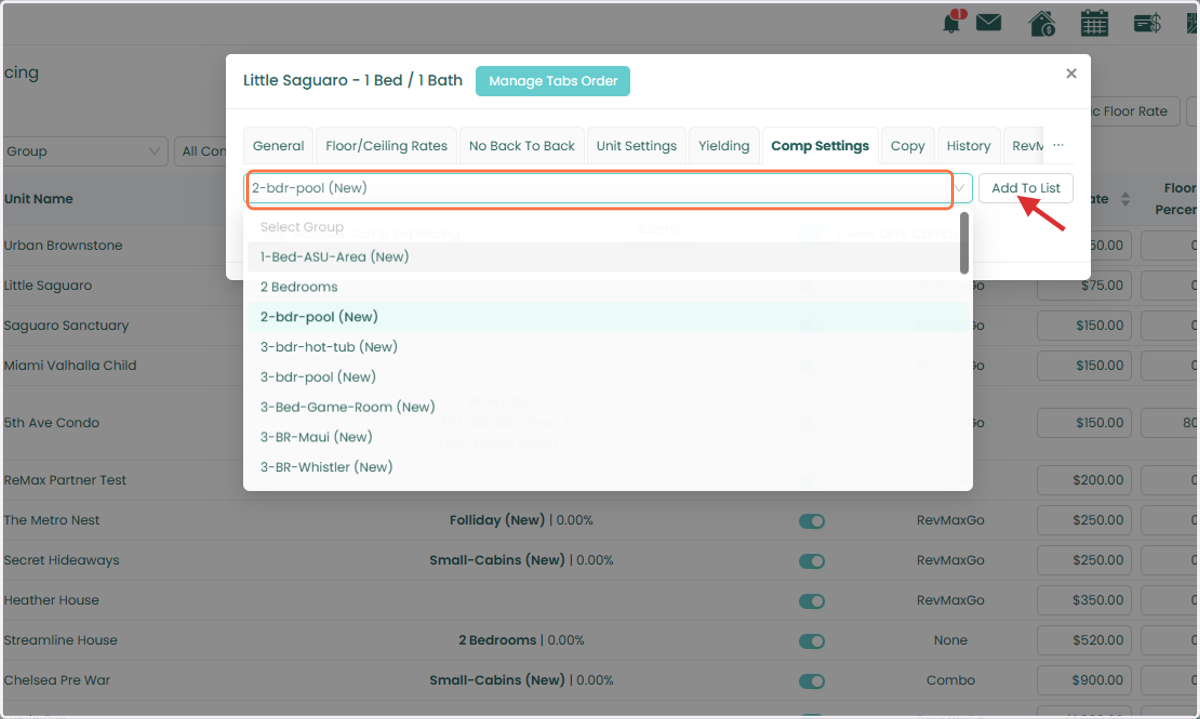Go to the Unit Settings tab

click(x=636, y=146)
